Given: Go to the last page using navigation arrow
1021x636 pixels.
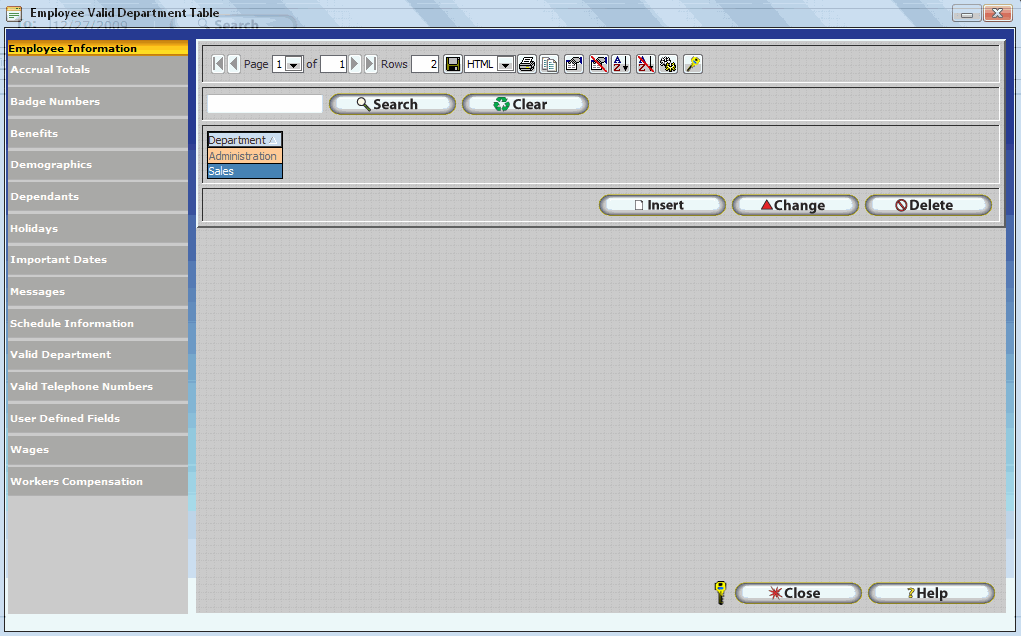Looking at the screenshot, I should tap(371, 64).
